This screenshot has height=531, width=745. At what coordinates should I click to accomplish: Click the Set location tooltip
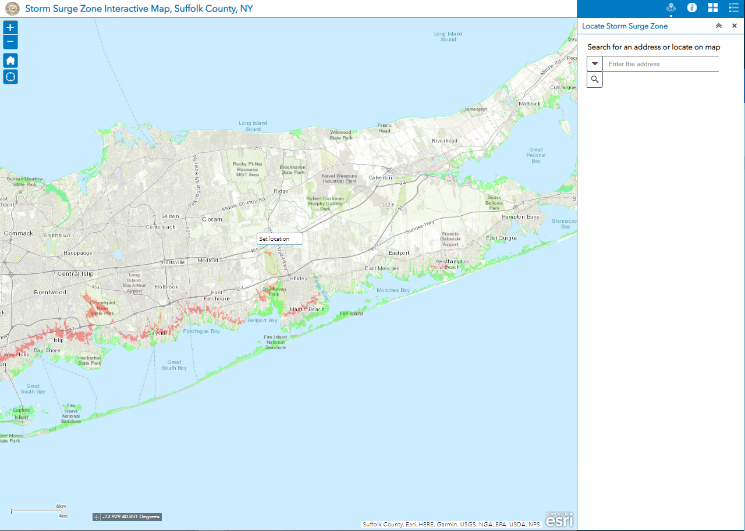(280, 239)
